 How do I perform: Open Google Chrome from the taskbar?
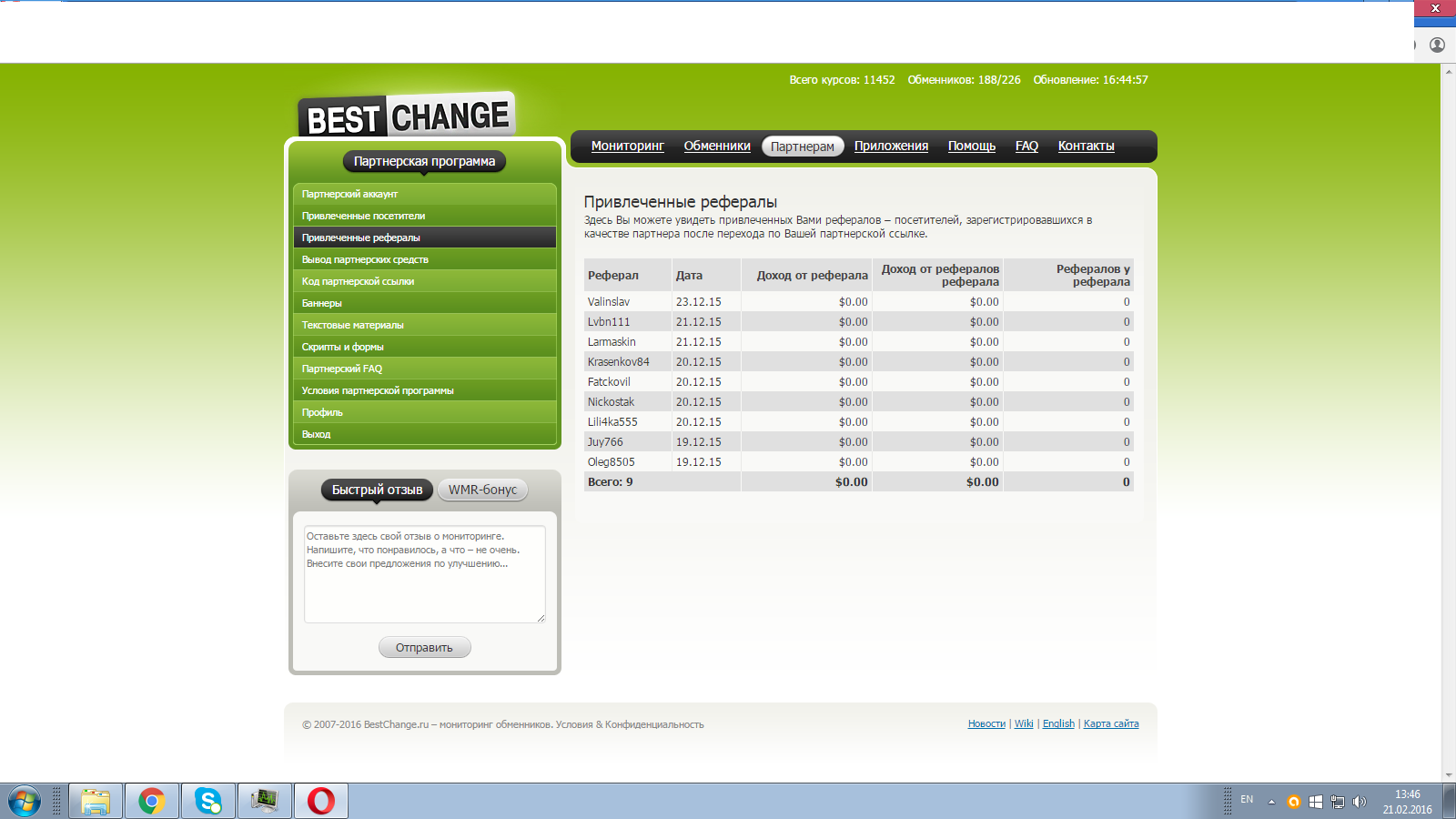(152, 802)
